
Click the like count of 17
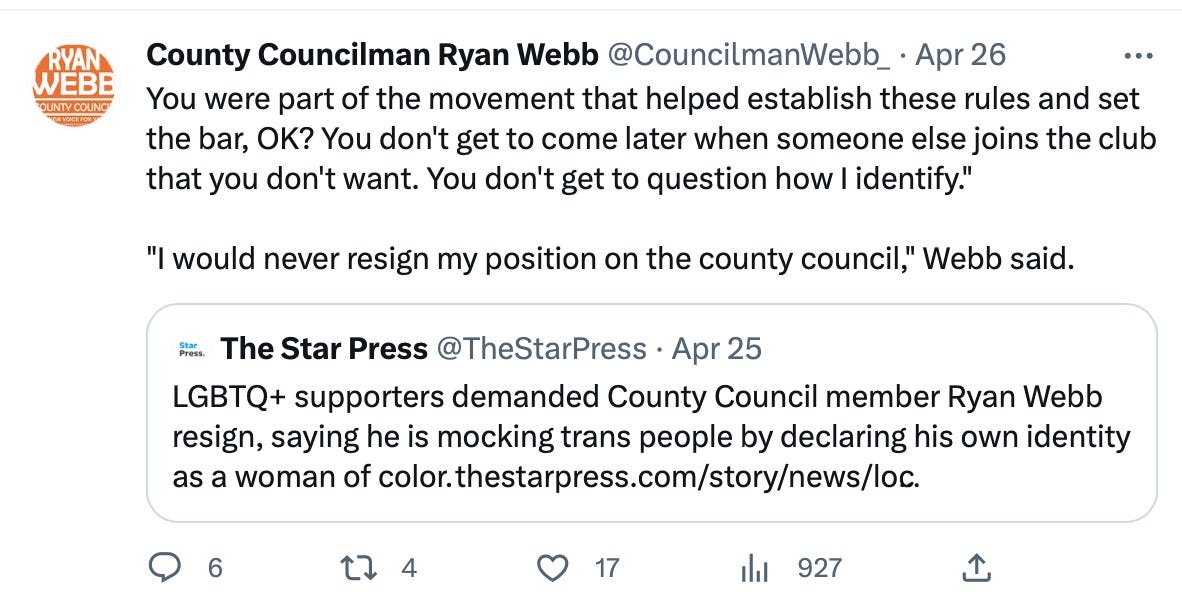coord(607,568)
